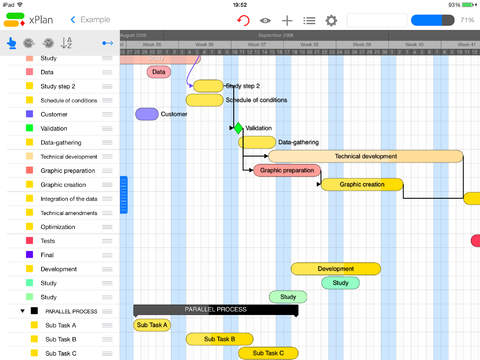This screenshot has width=480, height=360.
Task: Go back to Example via chevron
Action: 73,20
